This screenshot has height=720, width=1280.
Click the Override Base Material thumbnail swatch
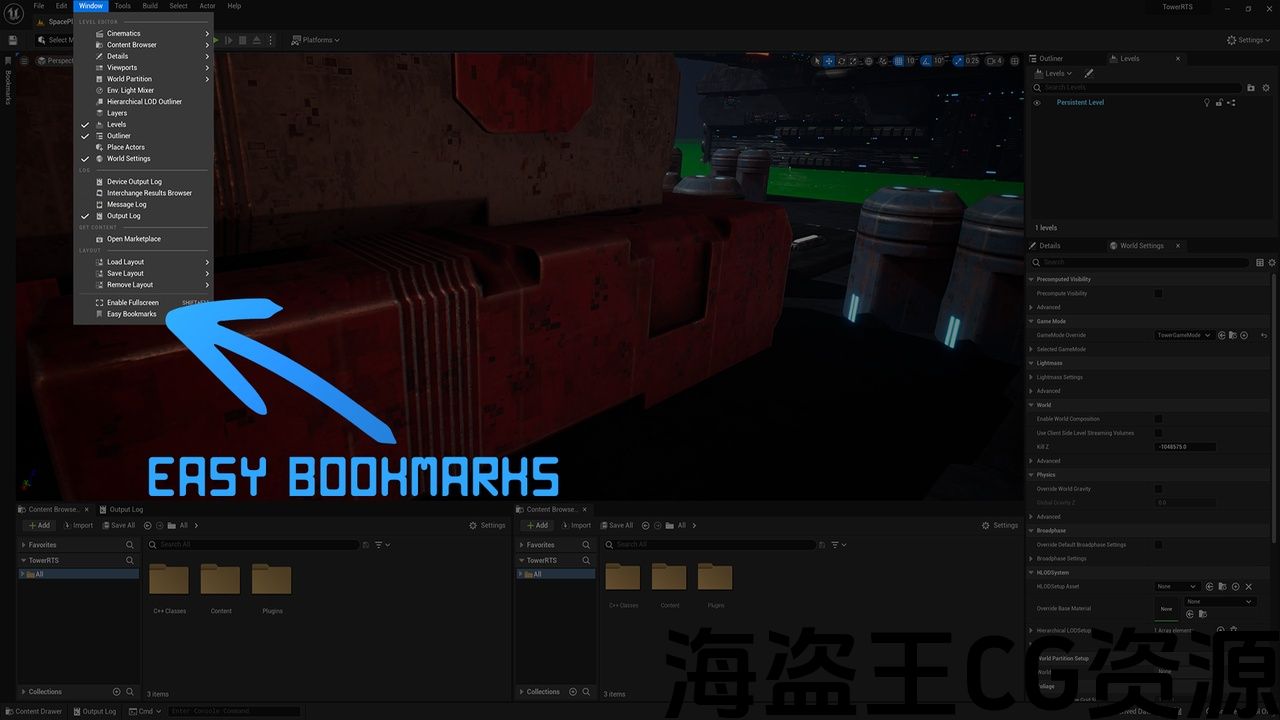1166,608
